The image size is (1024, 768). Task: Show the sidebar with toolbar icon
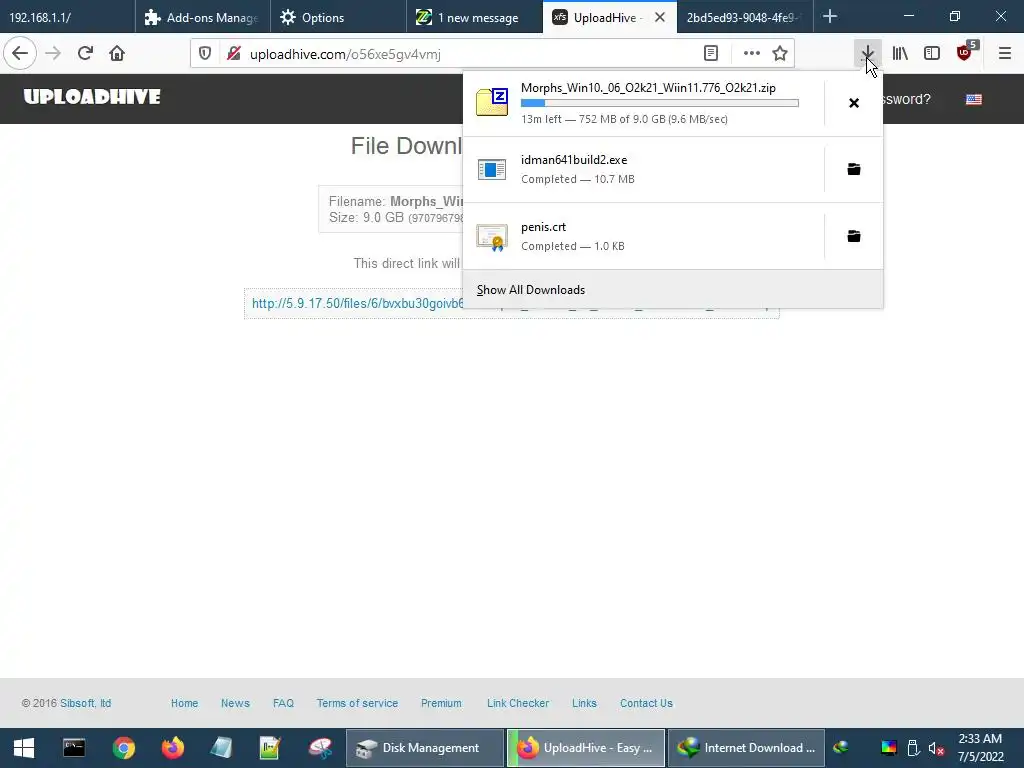point(932,54)
